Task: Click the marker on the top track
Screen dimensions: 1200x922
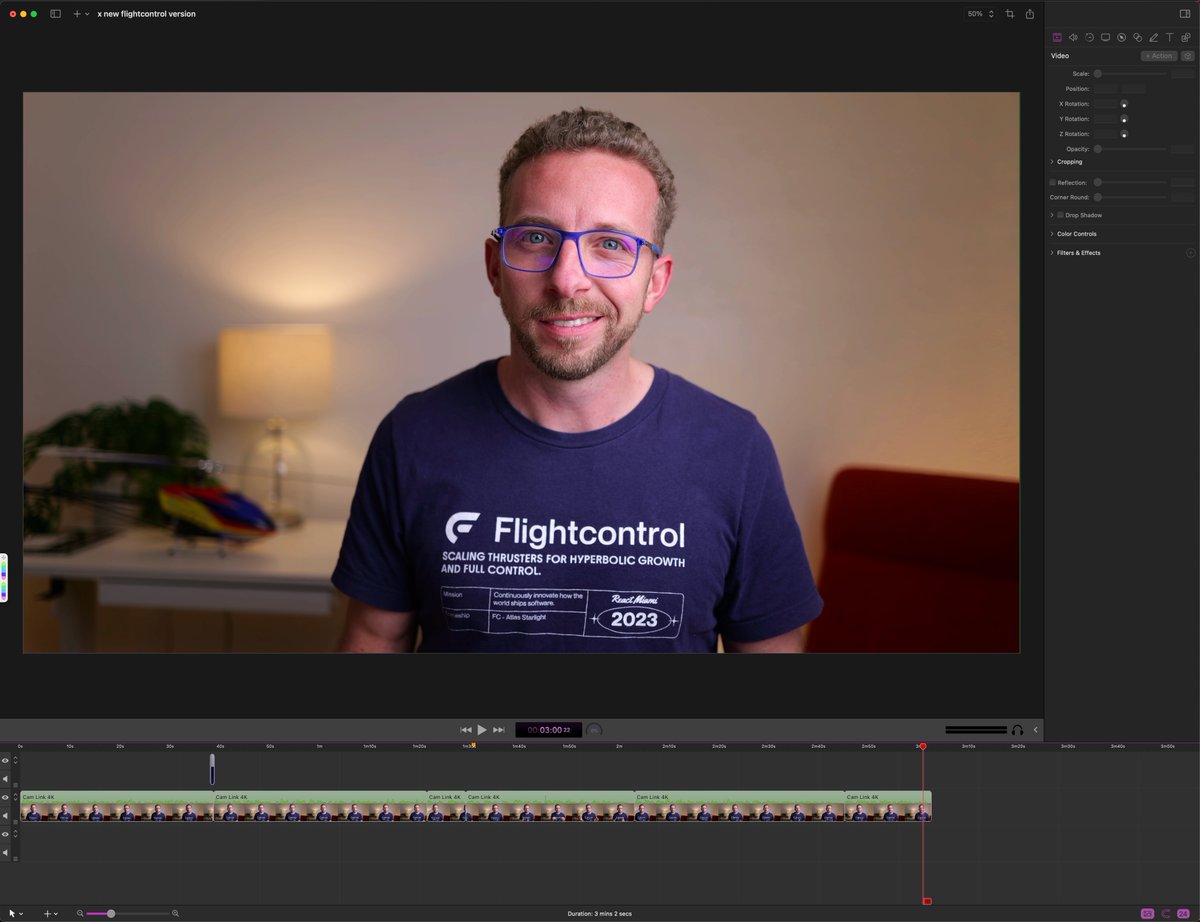Action: [x=212, y=769]
